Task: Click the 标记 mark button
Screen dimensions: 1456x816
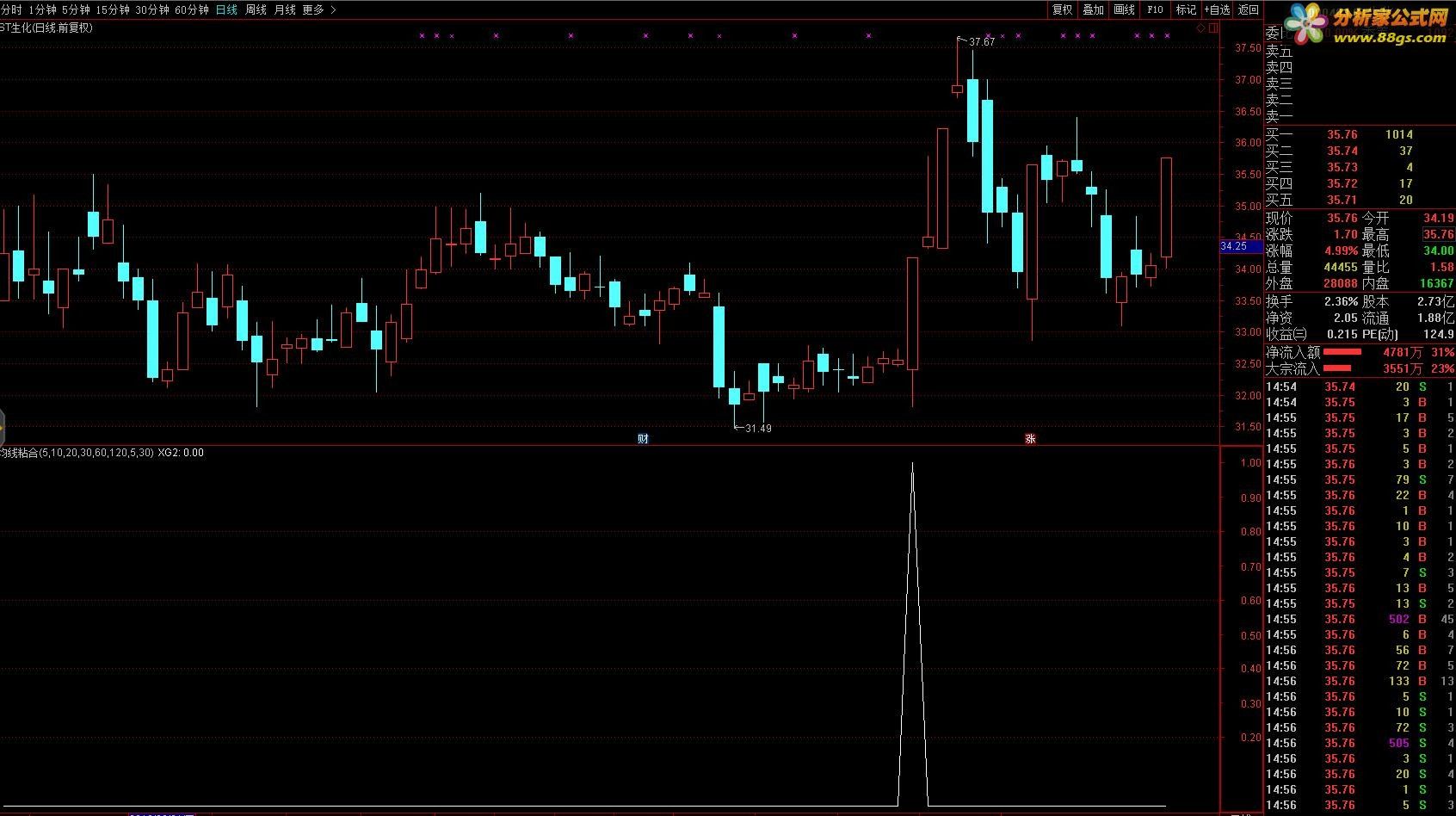Action: [1186, 9]
